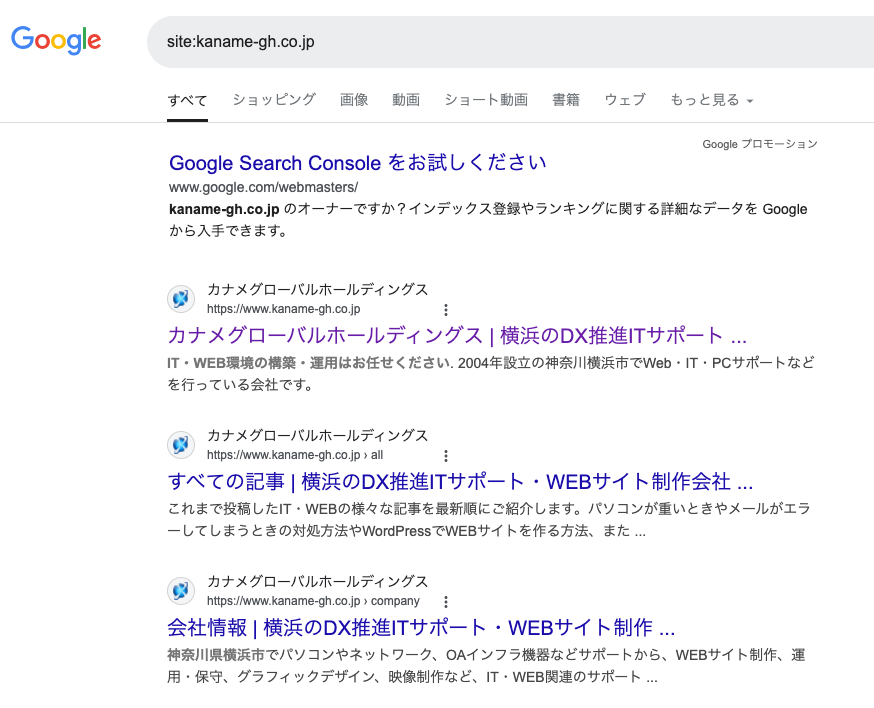Expand the もっと見る dropdown
The image size is (874, 708).
click(712, 100)
